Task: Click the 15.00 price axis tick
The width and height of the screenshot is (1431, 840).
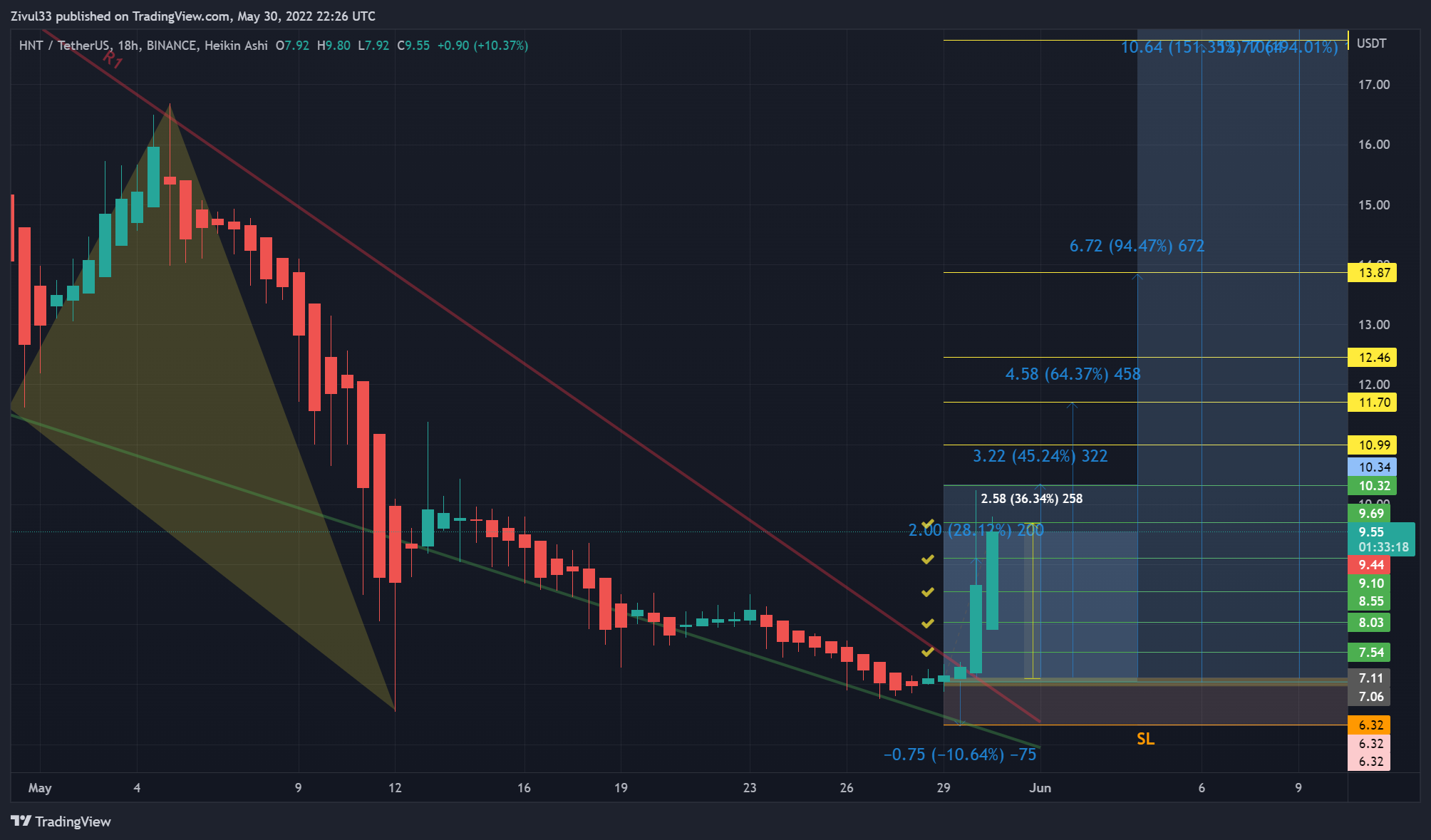Action: pos(1373,205)
